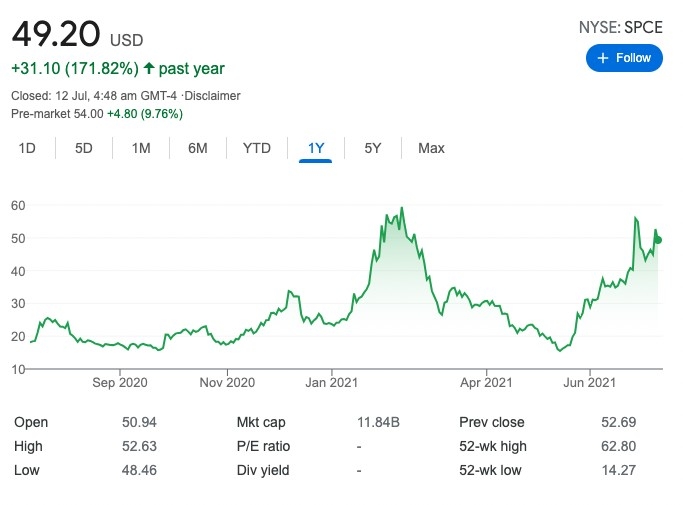Click the P/E ratio label
The height and width of the screenshot is (505, 683).
point(263,446)
